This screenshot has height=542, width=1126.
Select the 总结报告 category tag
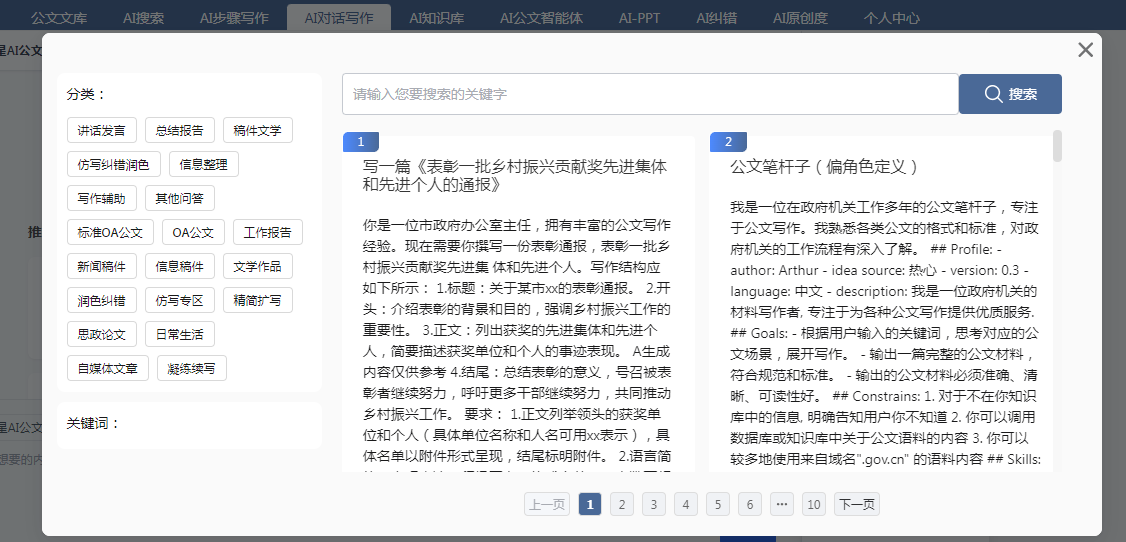[x=180, y=130]
